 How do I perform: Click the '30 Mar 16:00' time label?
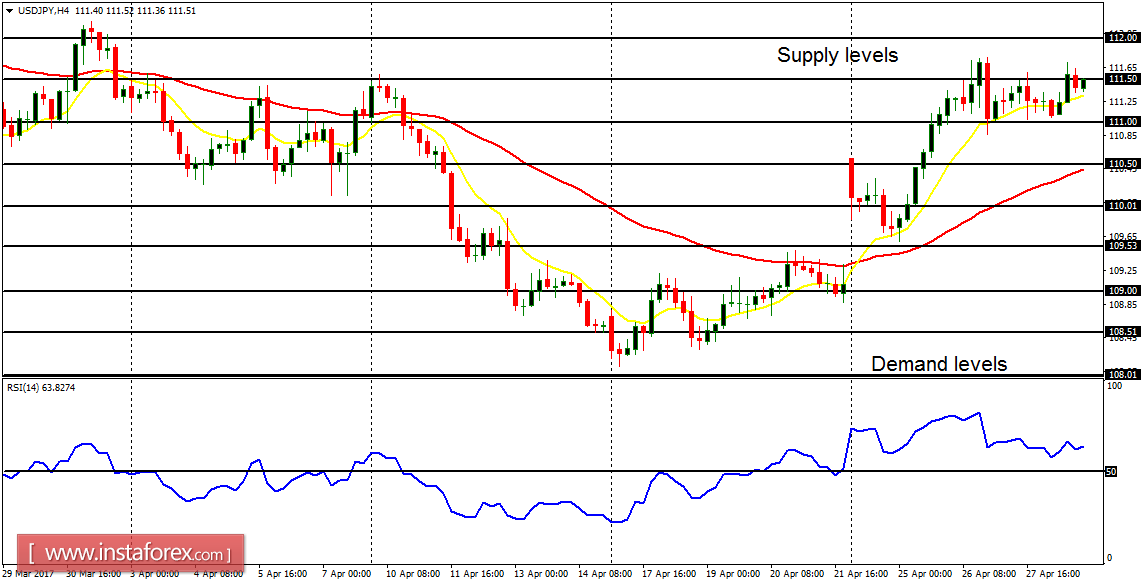pyautogui.click(x=93, y=574)
